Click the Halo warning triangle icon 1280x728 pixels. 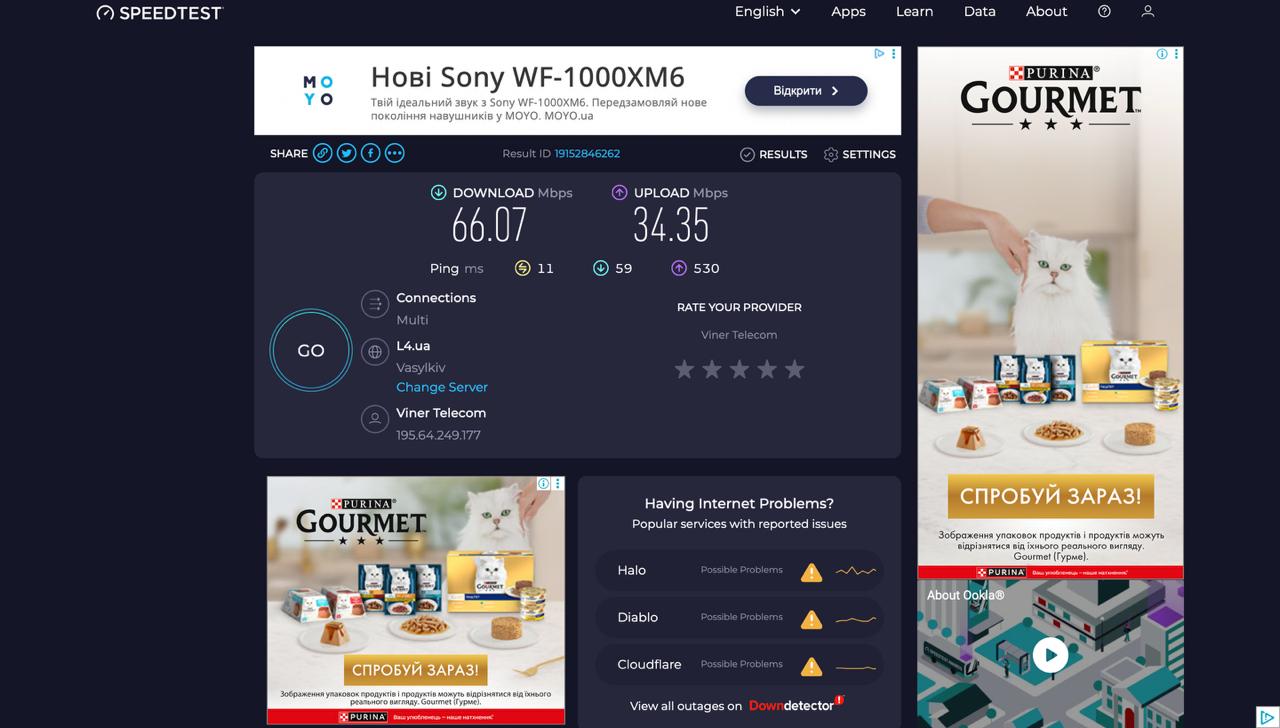pos(811,572)
